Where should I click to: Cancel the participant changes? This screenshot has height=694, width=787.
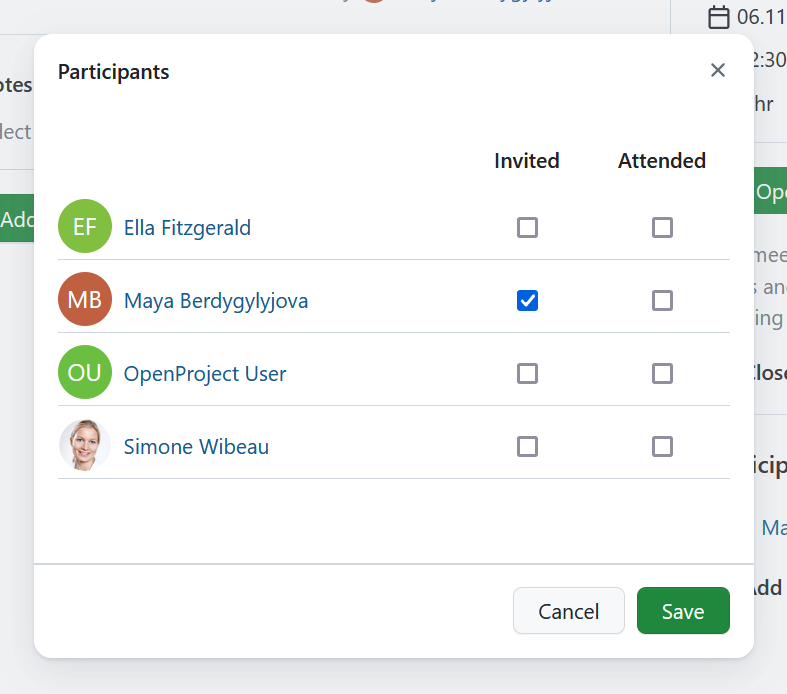click(568, 611)
